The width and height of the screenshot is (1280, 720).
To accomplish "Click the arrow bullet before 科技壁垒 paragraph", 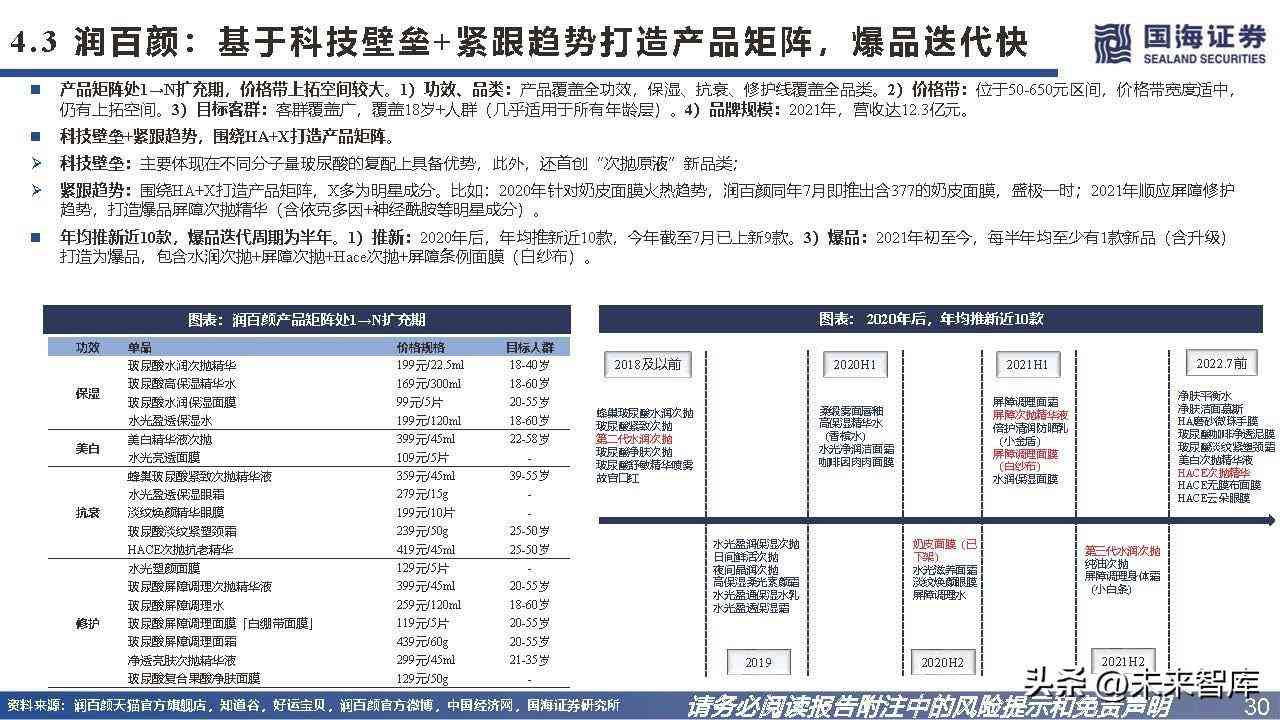I will [36, 164].
